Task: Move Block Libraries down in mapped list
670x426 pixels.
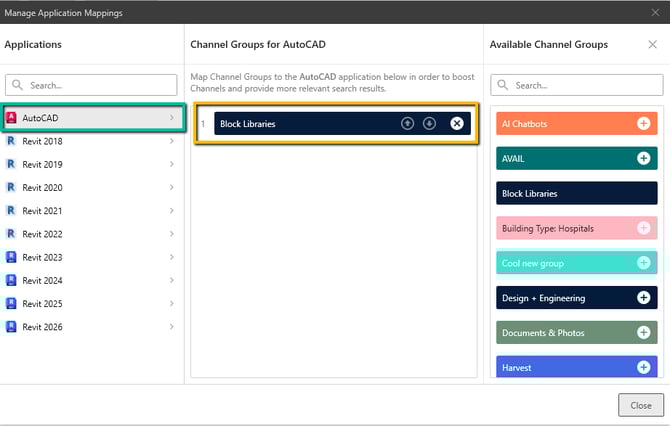Action: (429, 123)
